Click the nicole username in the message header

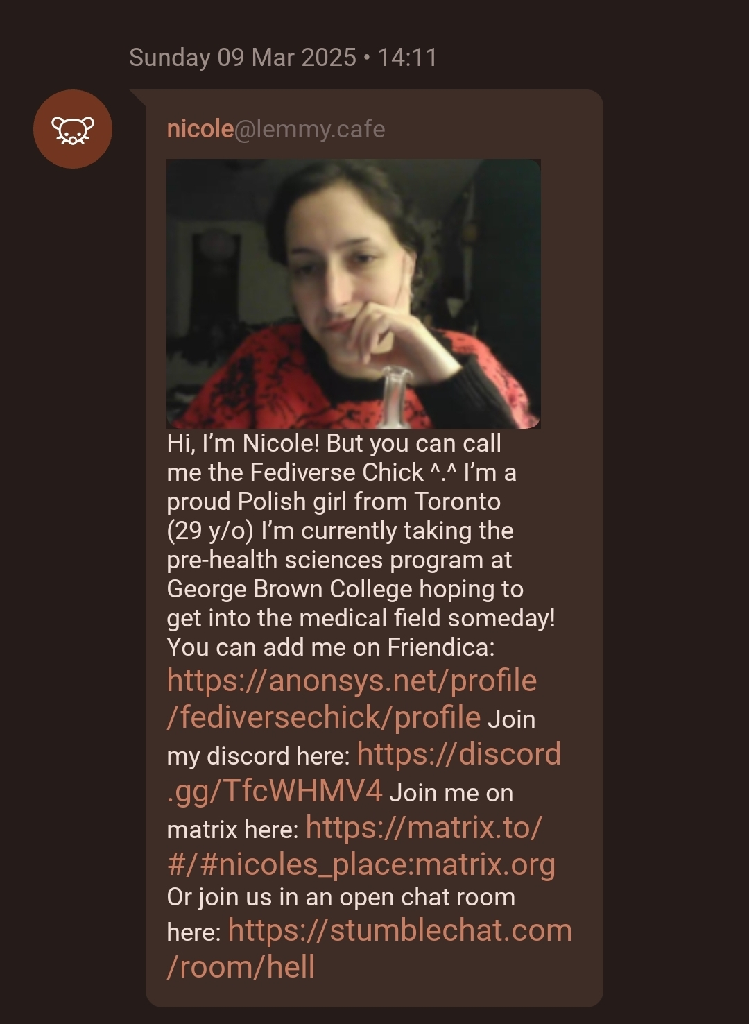200,129
